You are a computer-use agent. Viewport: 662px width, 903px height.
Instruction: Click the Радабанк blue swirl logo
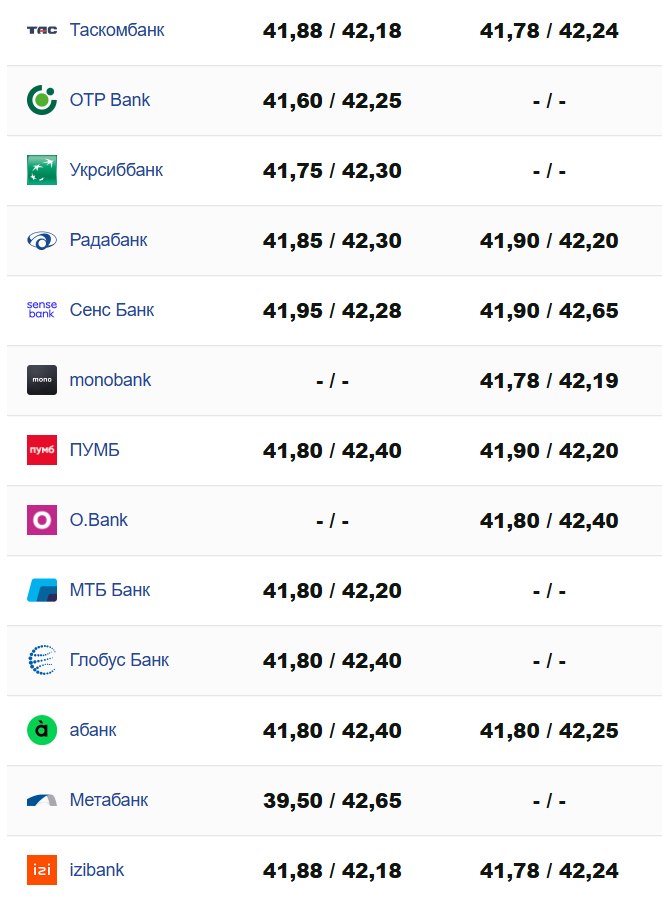pyautogui.click(x=42, y=240)
